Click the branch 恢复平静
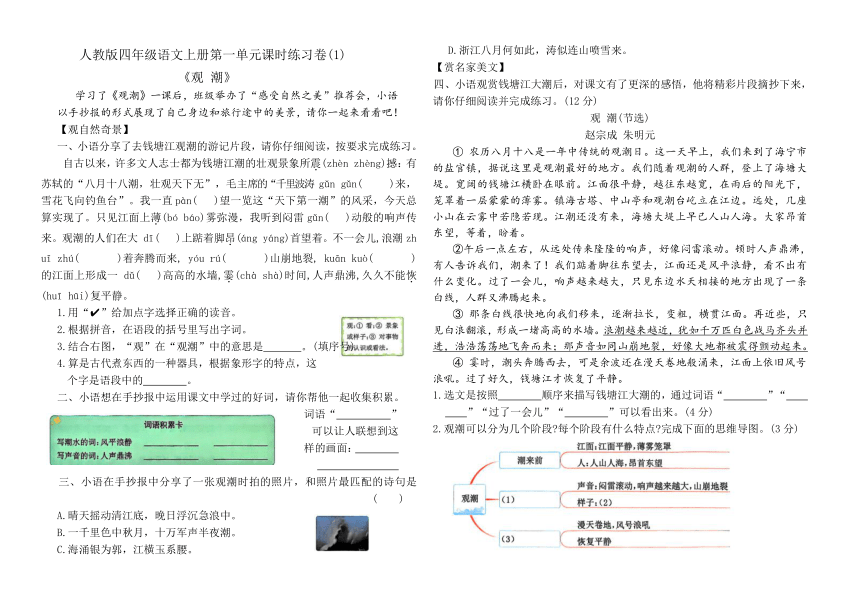The height and width of the screenshot is (608, 860). click(x=593, y=542)
